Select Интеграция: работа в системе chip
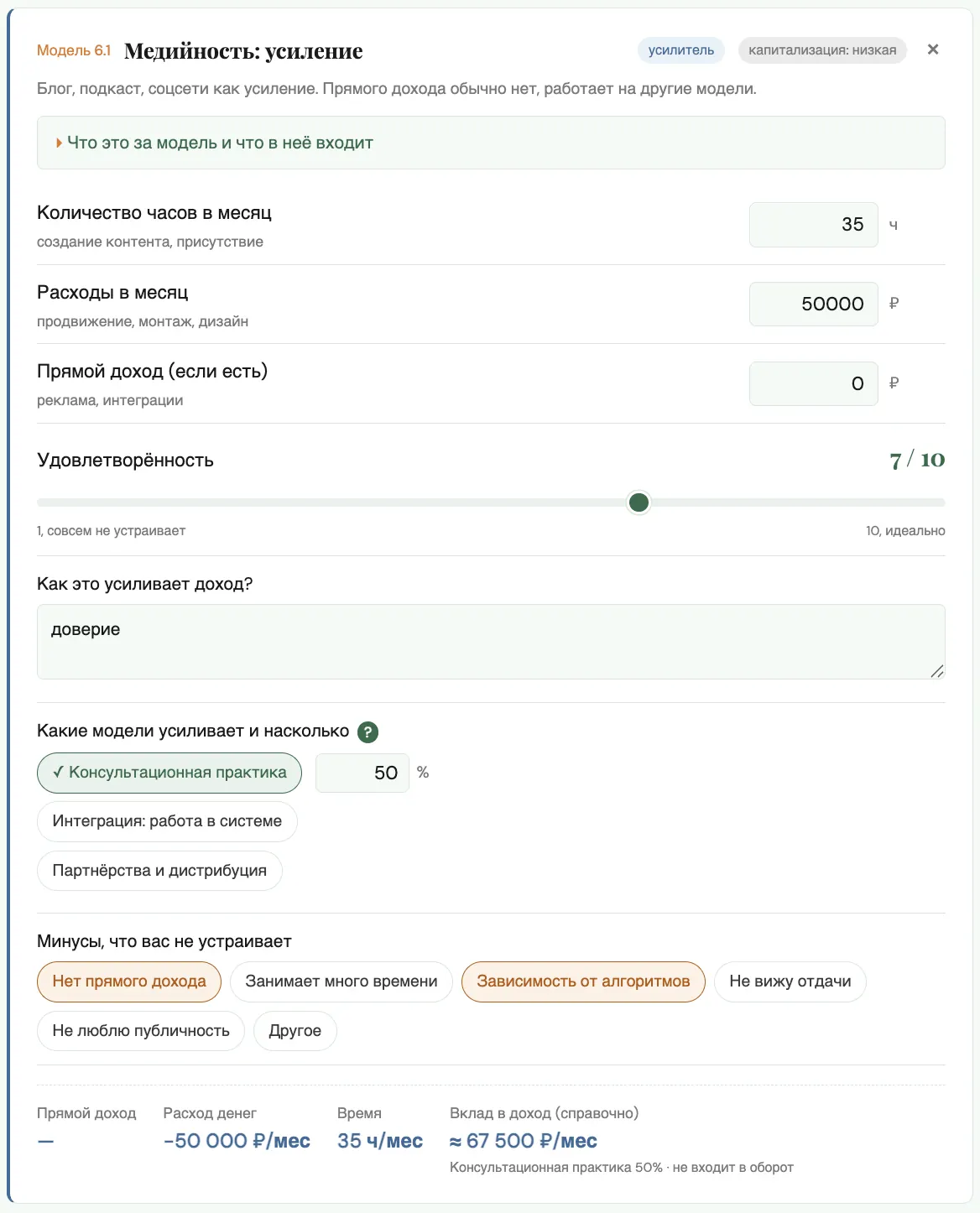Viewport: 980px width, 1213px height. [x=167, y=821]
